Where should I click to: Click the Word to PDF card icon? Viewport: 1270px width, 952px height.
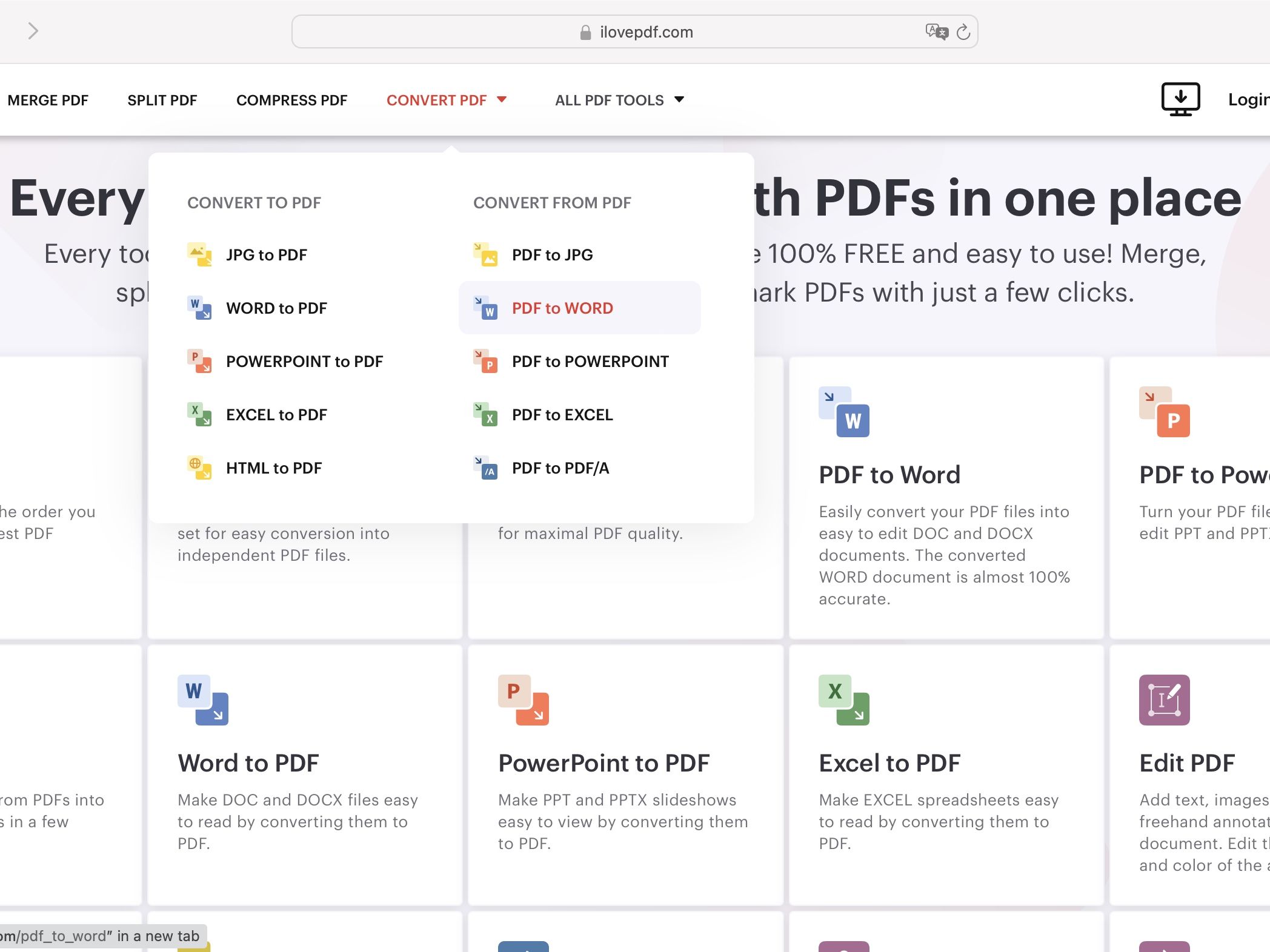[202, 699]
